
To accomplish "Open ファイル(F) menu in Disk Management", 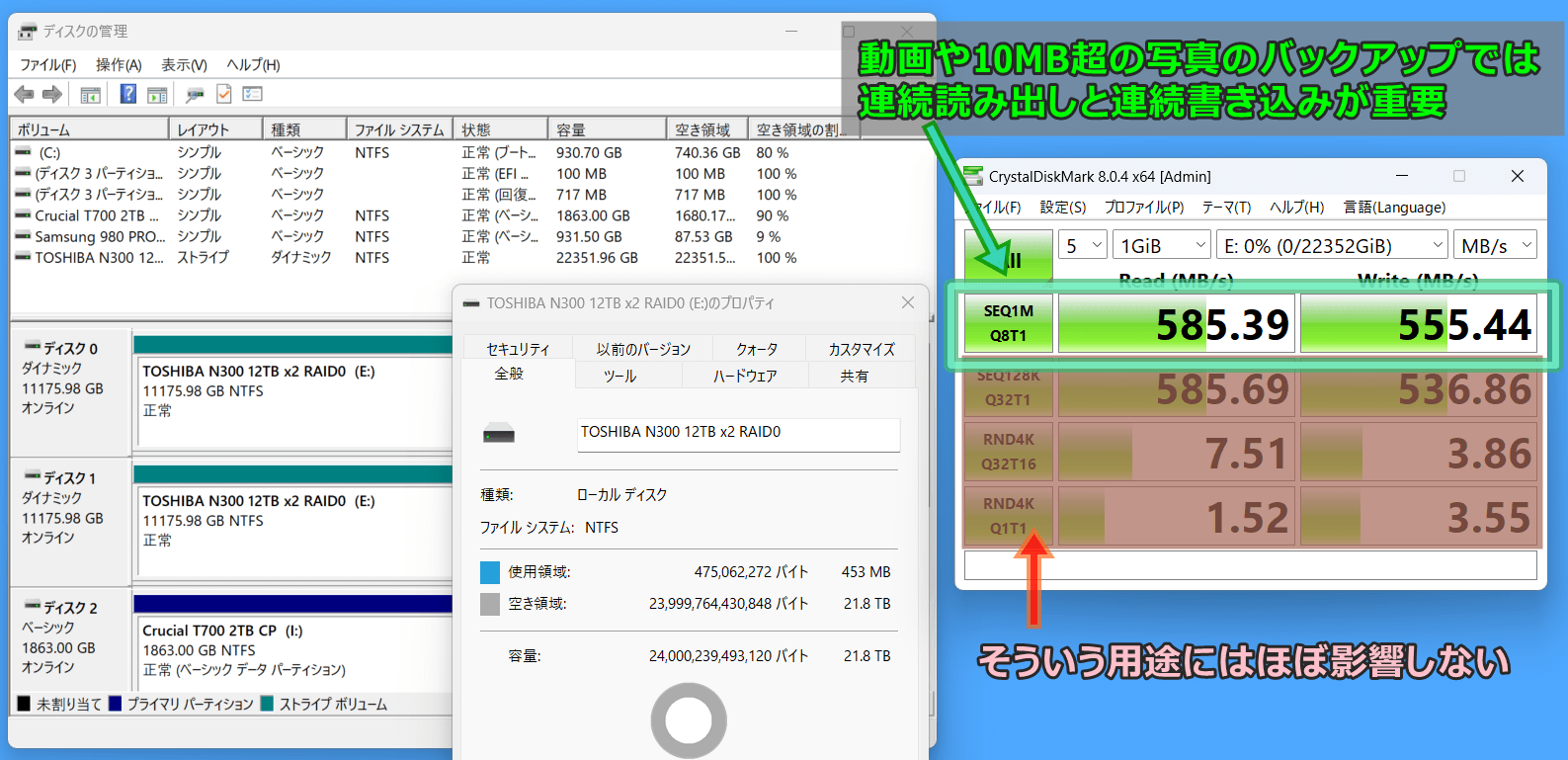I will coord(48,64).
